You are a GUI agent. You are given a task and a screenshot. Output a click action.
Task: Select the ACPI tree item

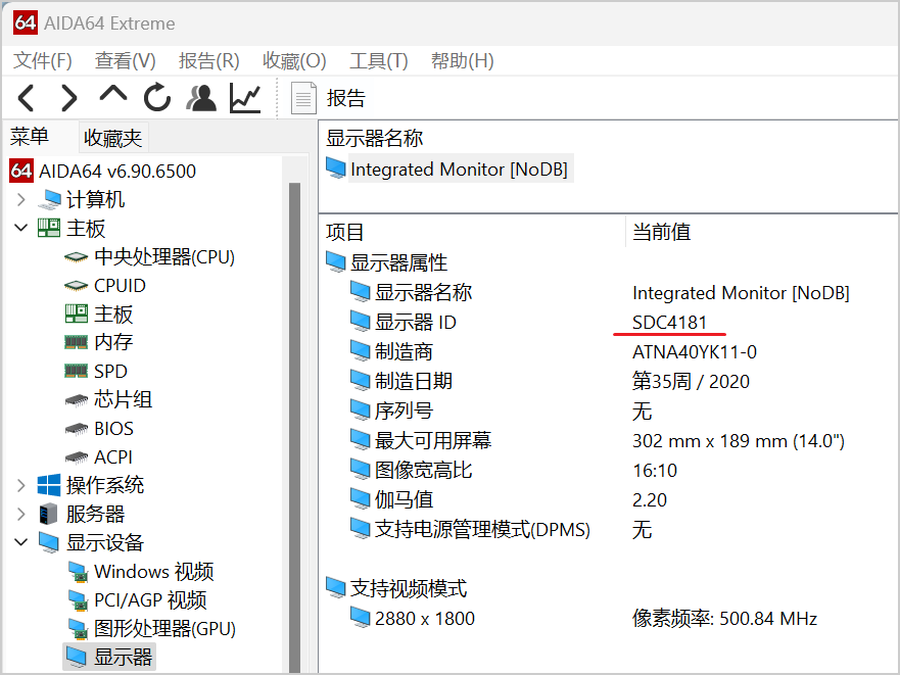pyautogui.click(x=113, y=457)
